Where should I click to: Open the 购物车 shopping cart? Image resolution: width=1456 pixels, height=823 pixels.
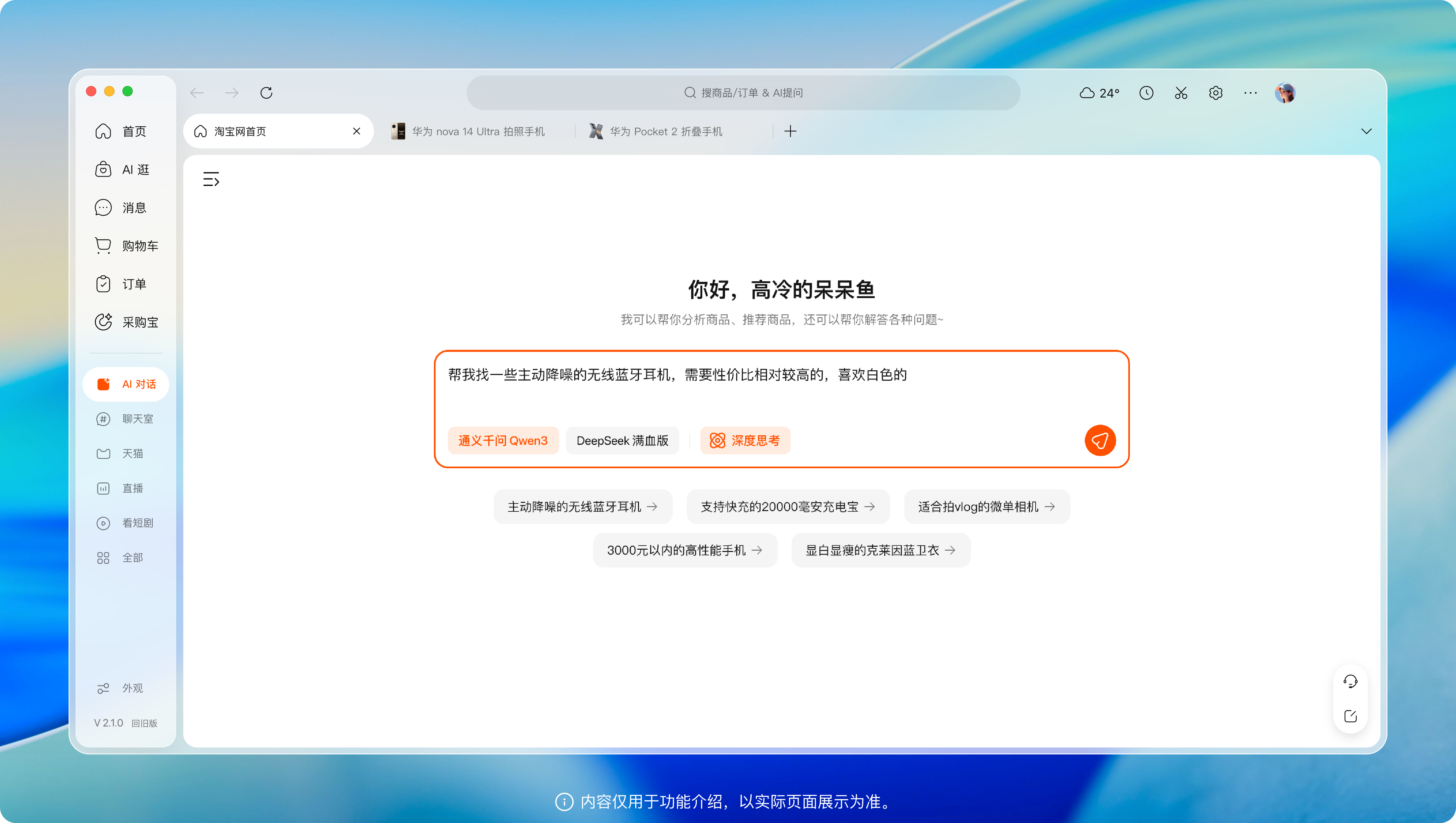click(x=126, y=245)
